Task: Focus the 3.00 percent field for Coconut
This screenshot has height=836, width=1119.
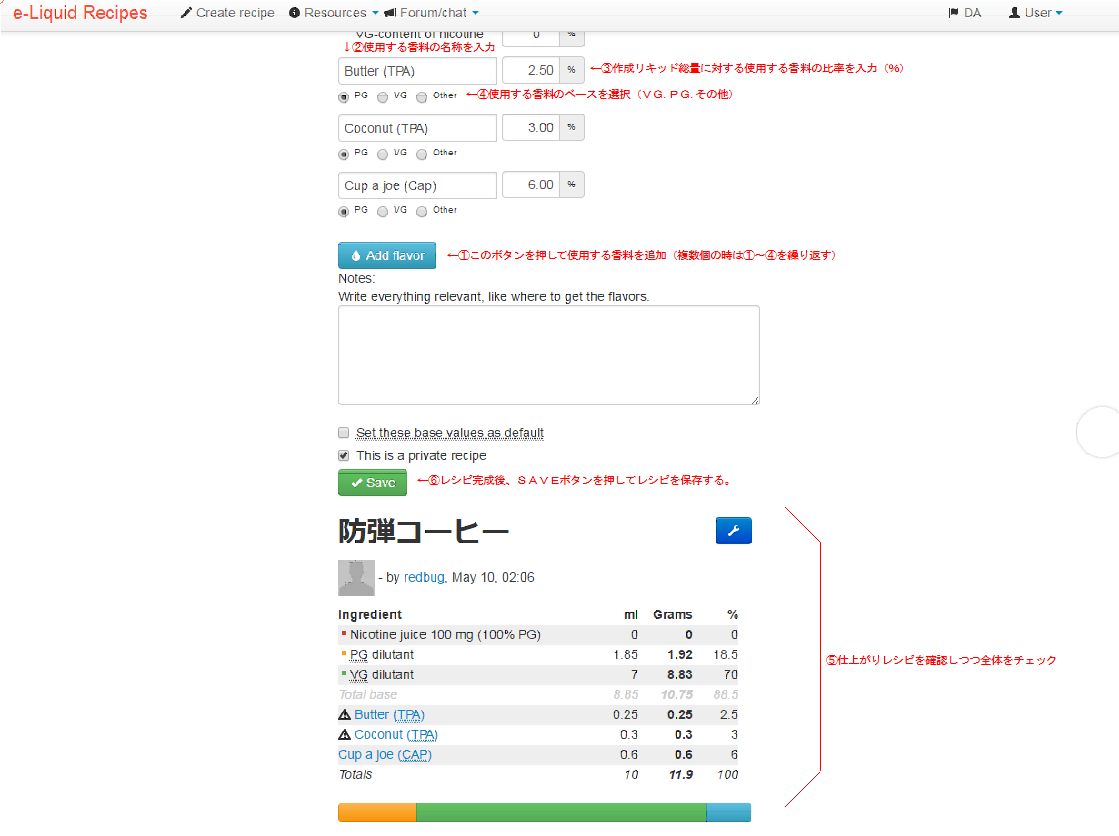Action: click(x=531, y=128)
